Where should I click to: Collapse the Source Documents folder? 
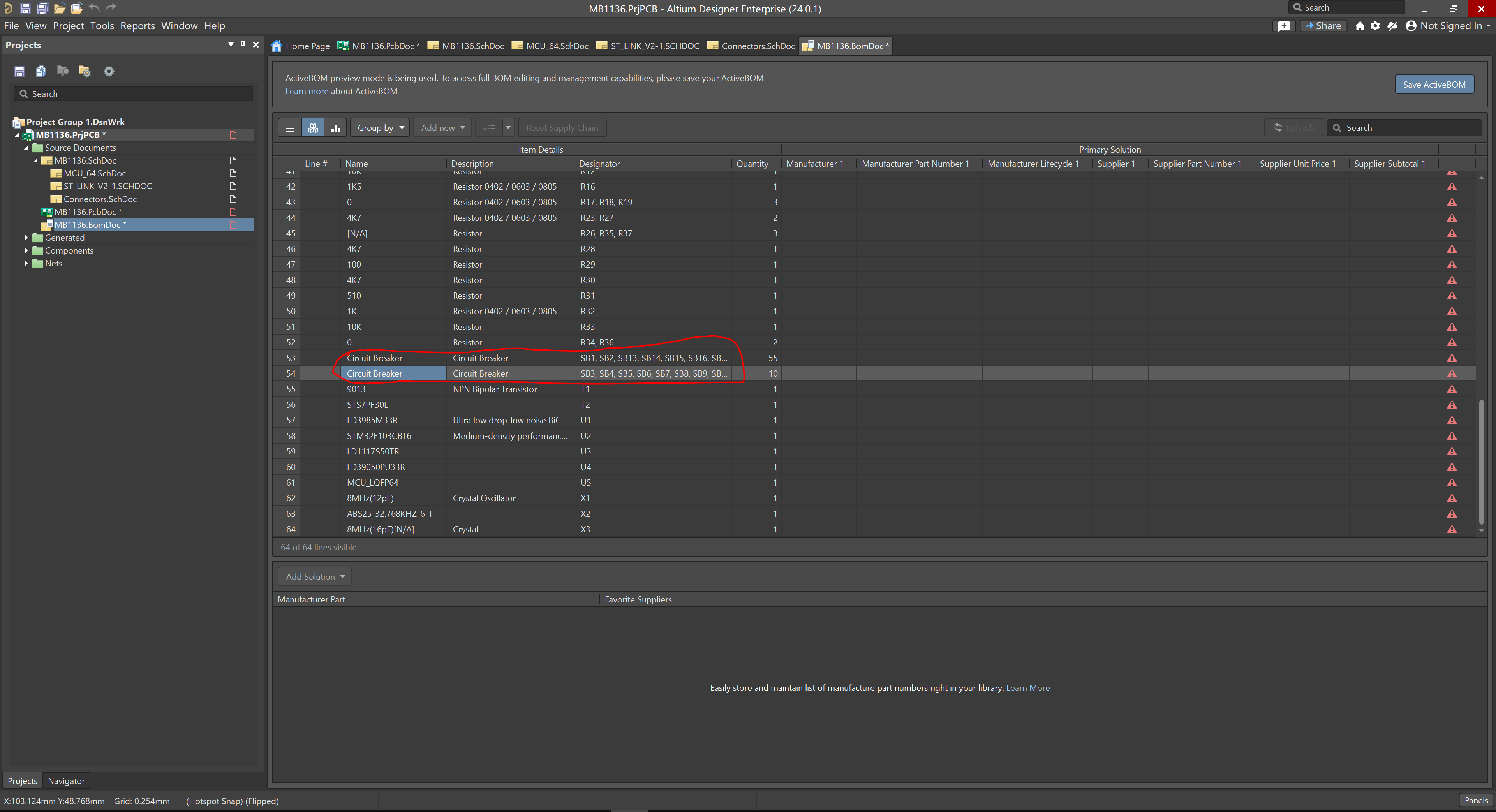pyautogui.click(x=26, y=148)
